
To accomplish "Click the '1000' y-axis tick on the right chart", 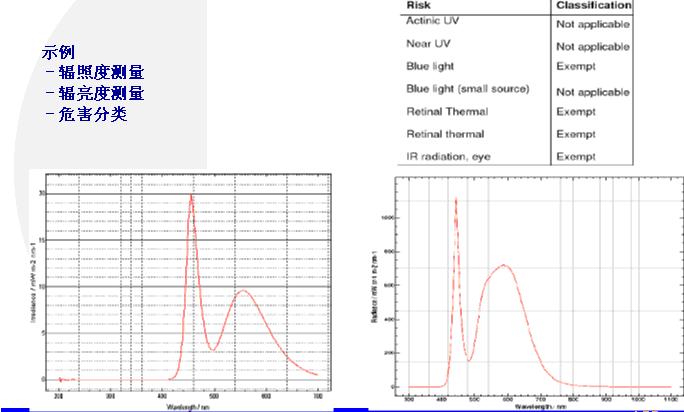I will pyautogui.click(x=387, y=217).
